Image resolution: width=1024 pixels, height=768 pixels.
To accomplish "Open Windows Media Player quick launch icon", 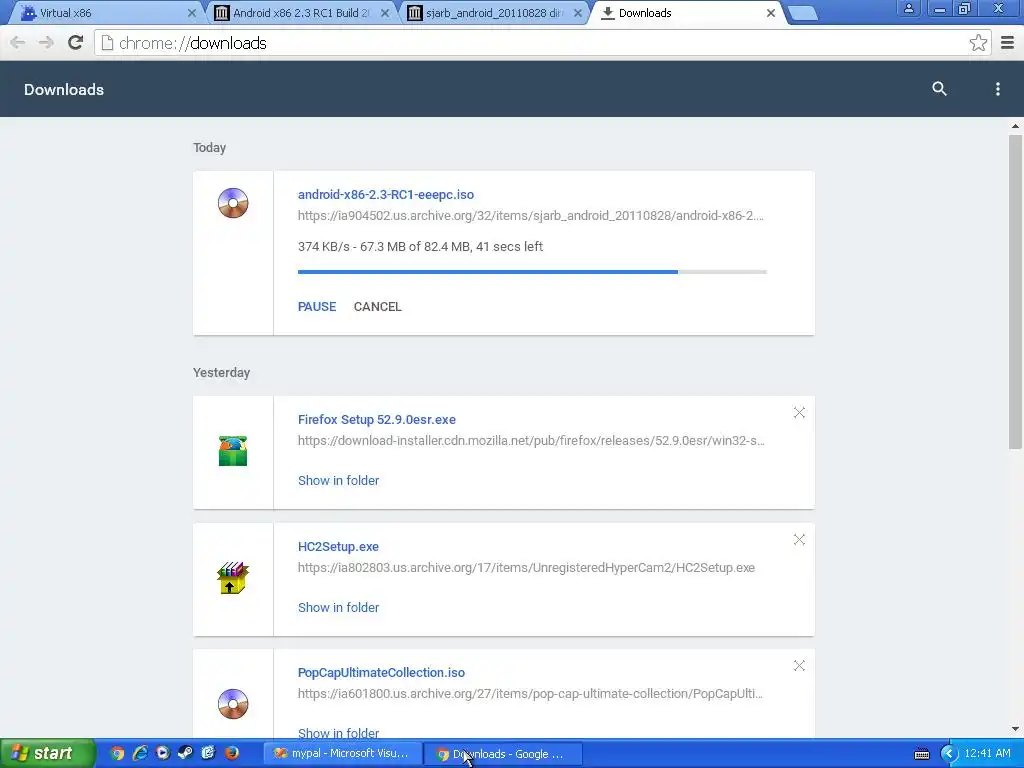I will click(163, 754).
